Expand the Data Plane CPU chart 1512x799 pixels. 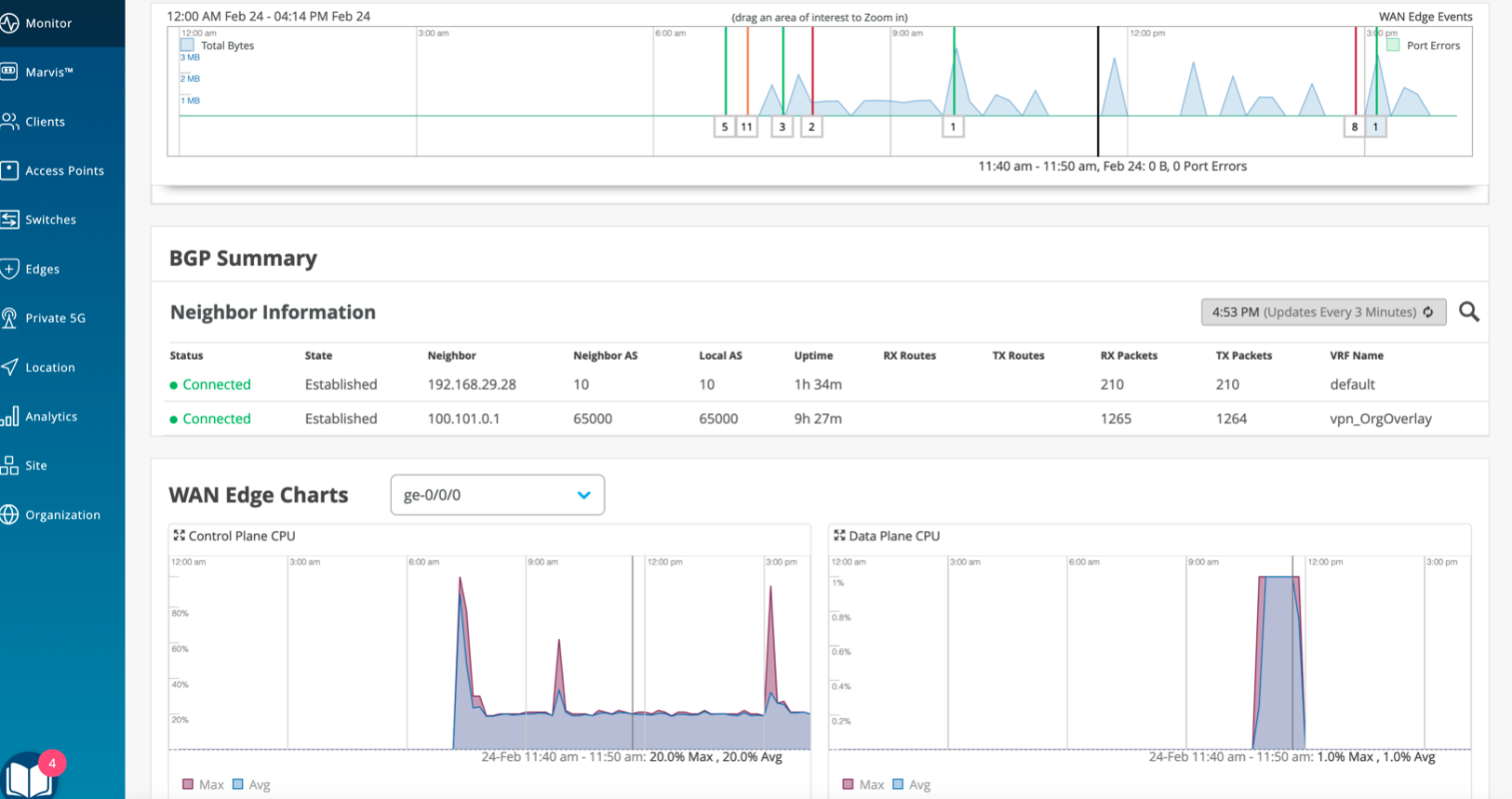(x=839, y=536)
